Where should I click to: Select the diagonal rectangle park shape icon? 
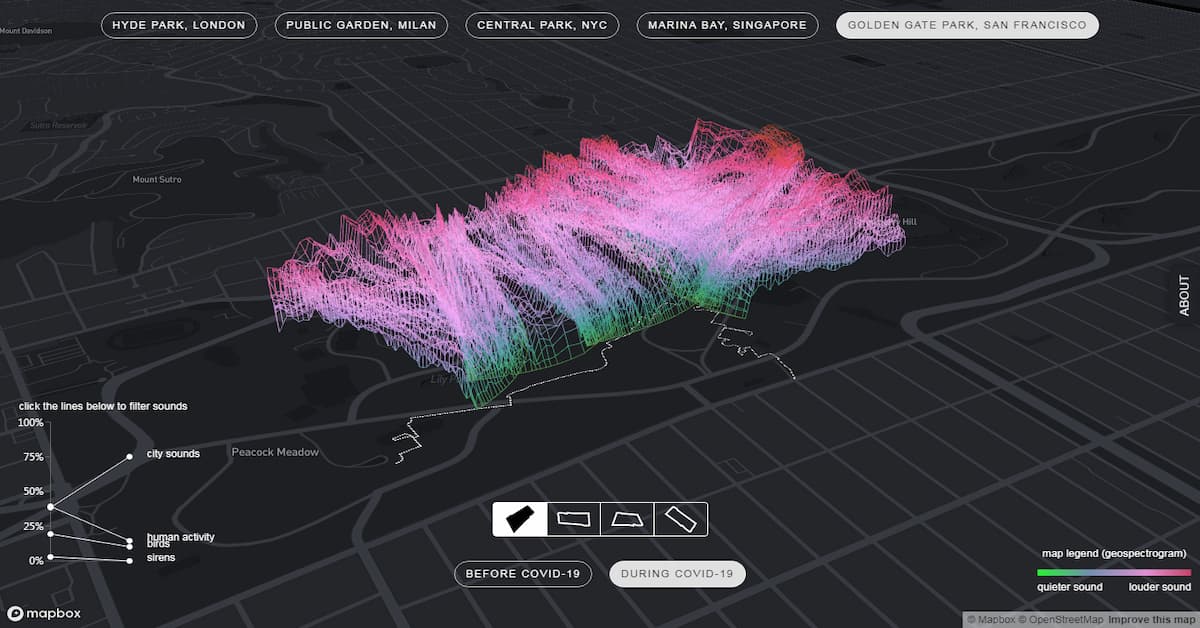coord(680,518)
